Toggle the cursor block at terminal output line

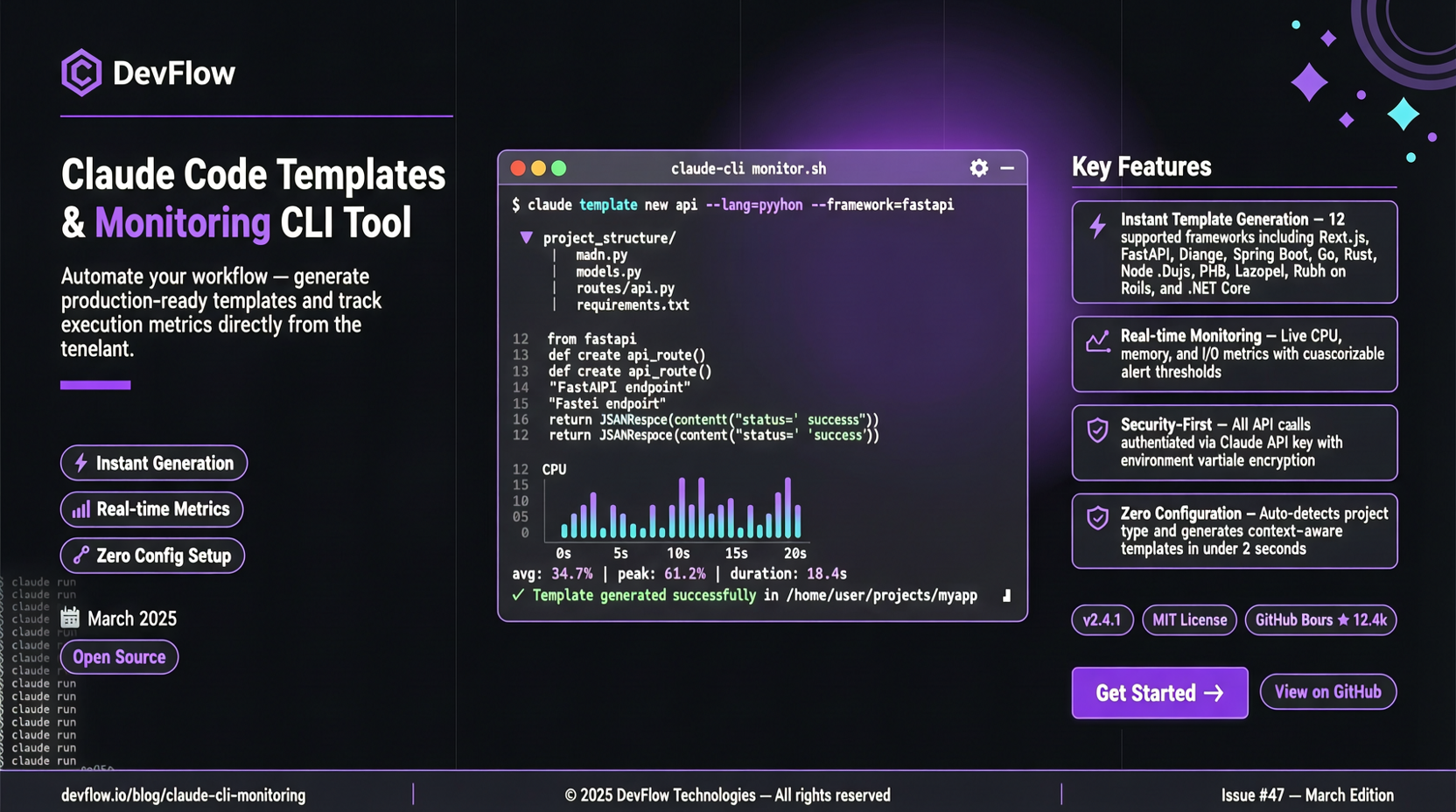(x=1006, y=595)
